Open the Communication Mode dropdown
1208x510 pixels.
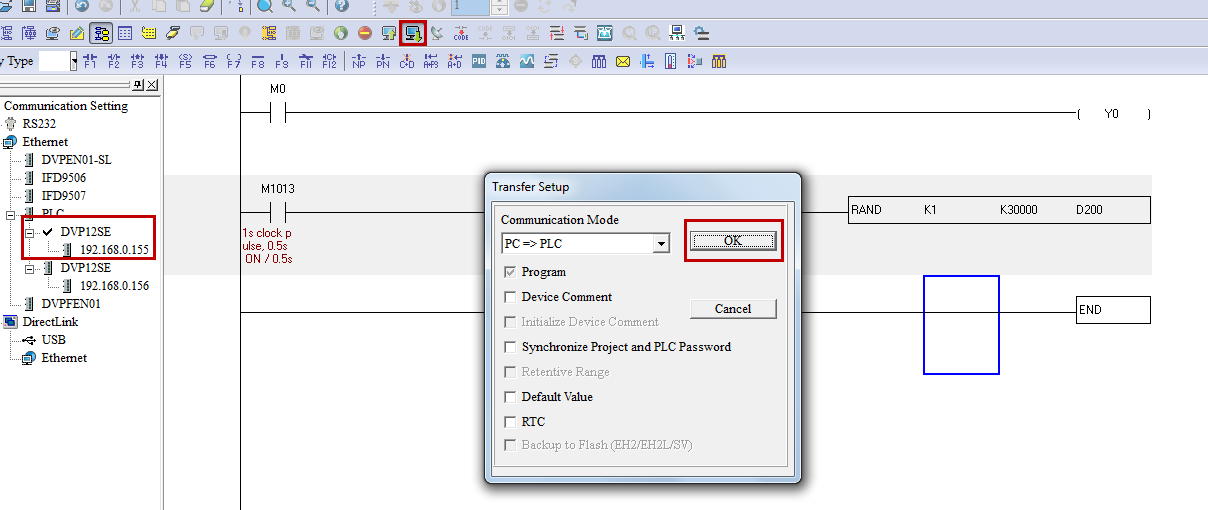click(660, 244)
